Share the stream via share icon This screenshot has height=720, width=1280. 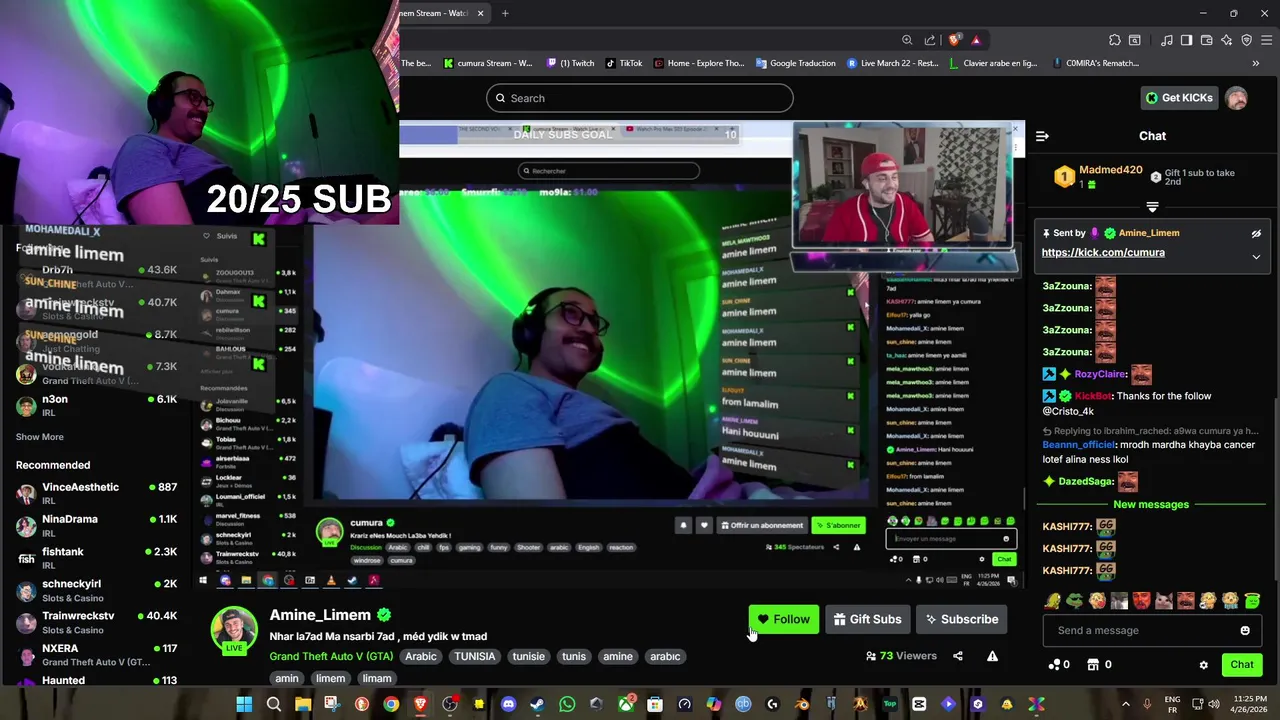[958, 656]
